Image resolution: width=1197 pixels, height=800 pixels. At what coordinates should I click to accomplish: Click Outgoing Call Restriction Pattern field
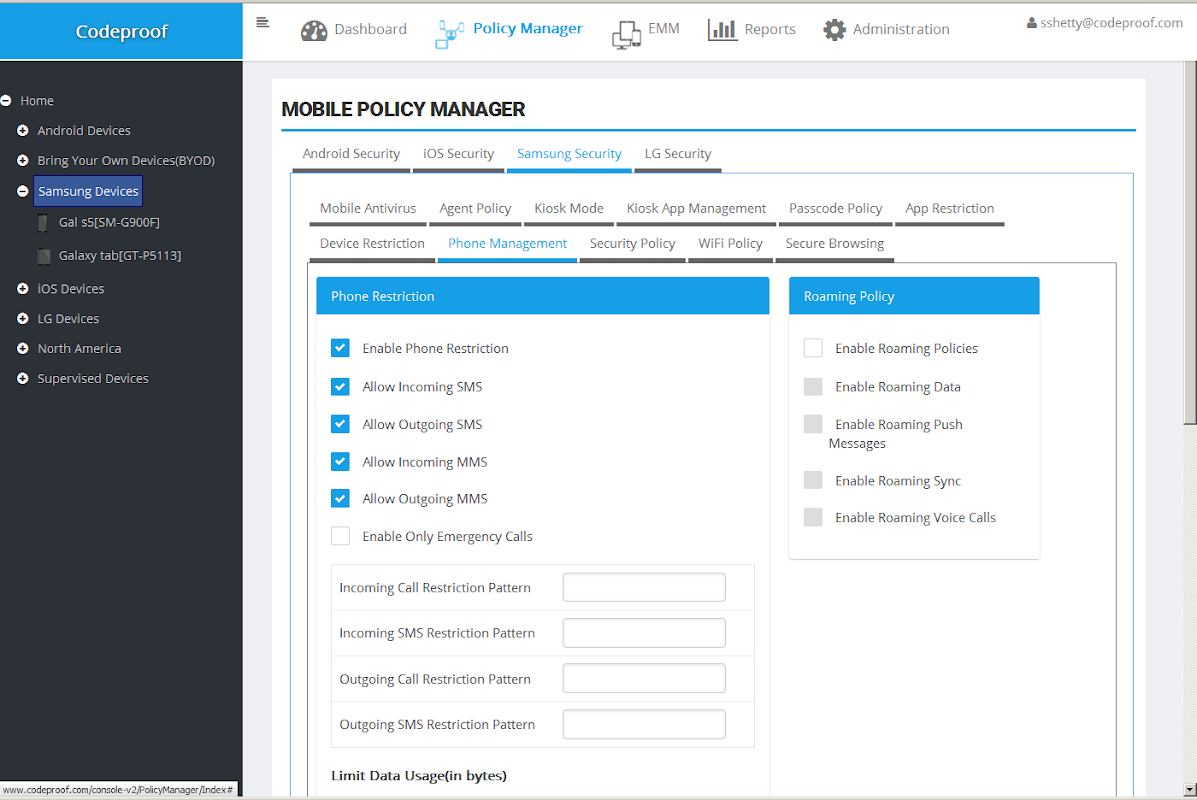[644, 678]
